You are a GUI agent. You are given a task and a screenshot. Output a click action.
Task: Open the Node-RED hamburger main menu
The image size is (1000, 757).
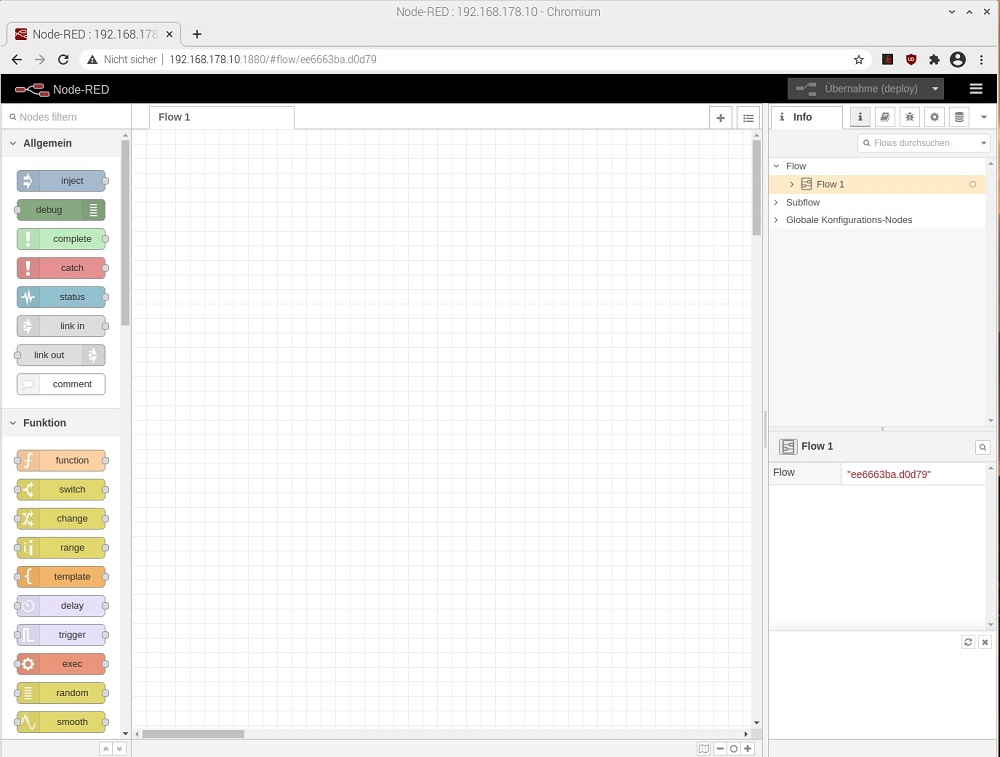click(976, 89)
